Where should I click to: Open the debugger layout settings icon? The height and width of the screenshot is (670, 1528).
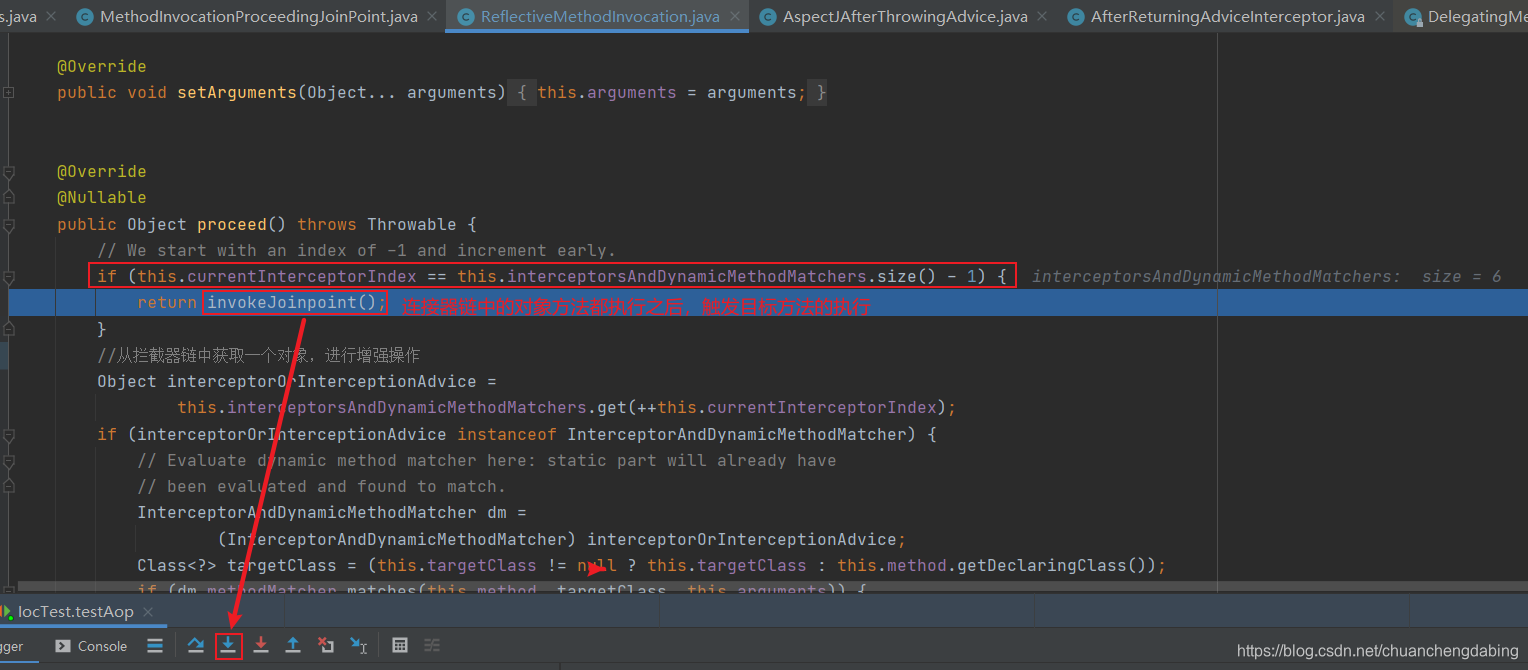155,646
